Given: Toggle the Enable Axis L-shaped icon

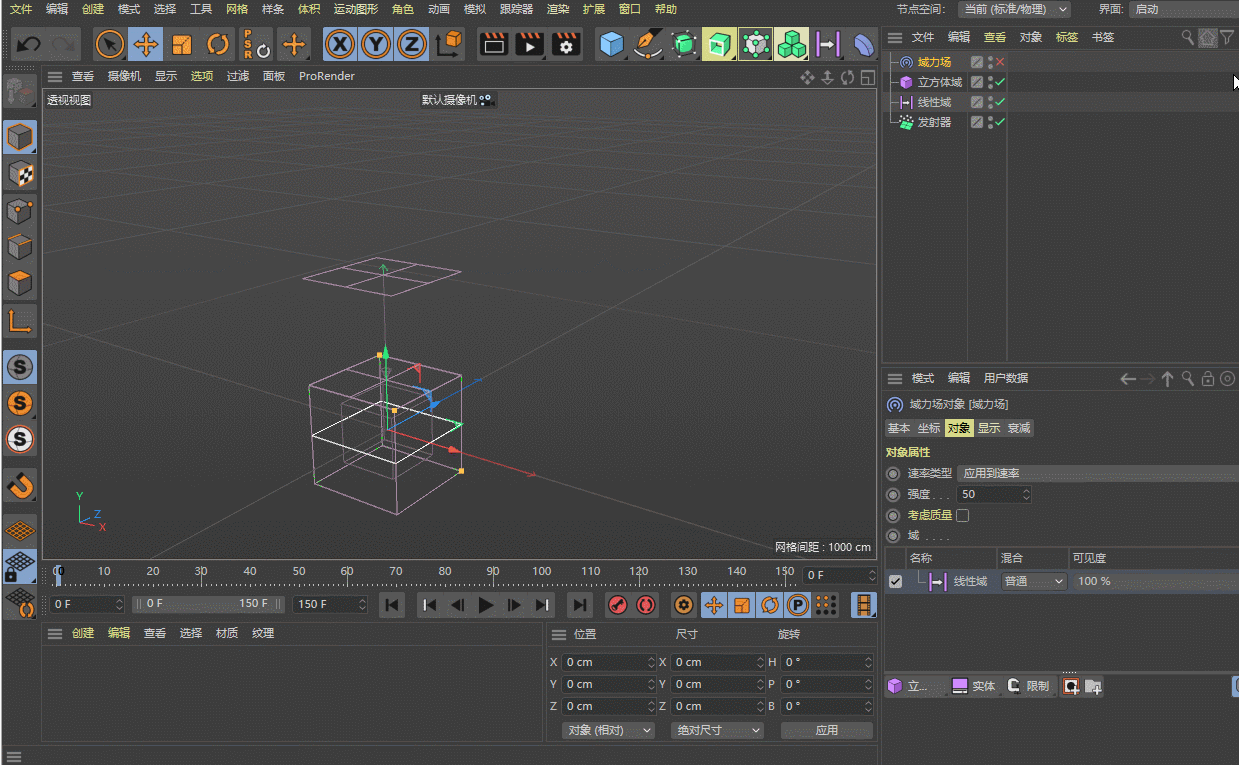Looking at the screenshot, I should click(20, 320).
